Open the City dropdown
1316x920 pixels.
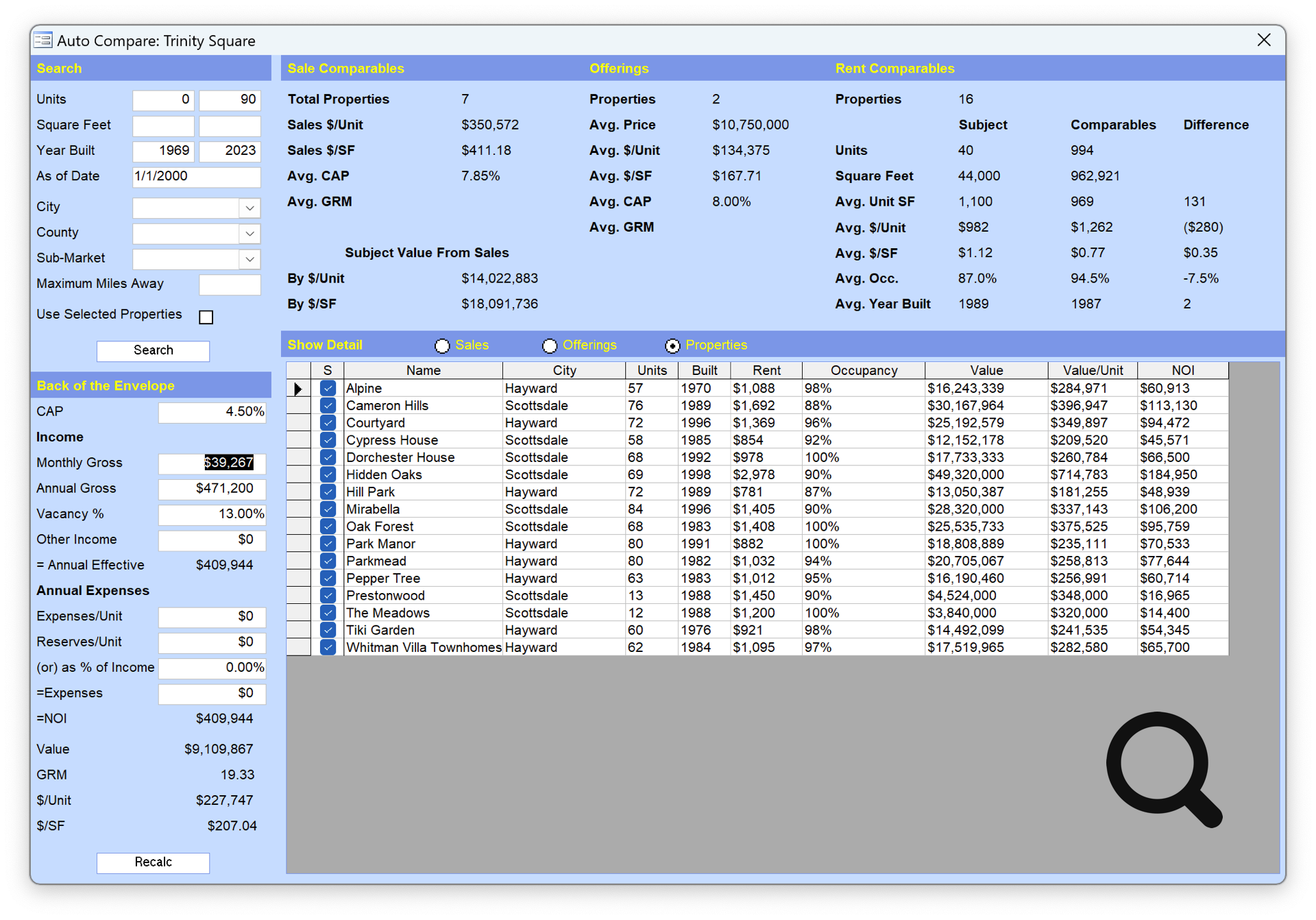pyautogui.click(x=249, y=208)
